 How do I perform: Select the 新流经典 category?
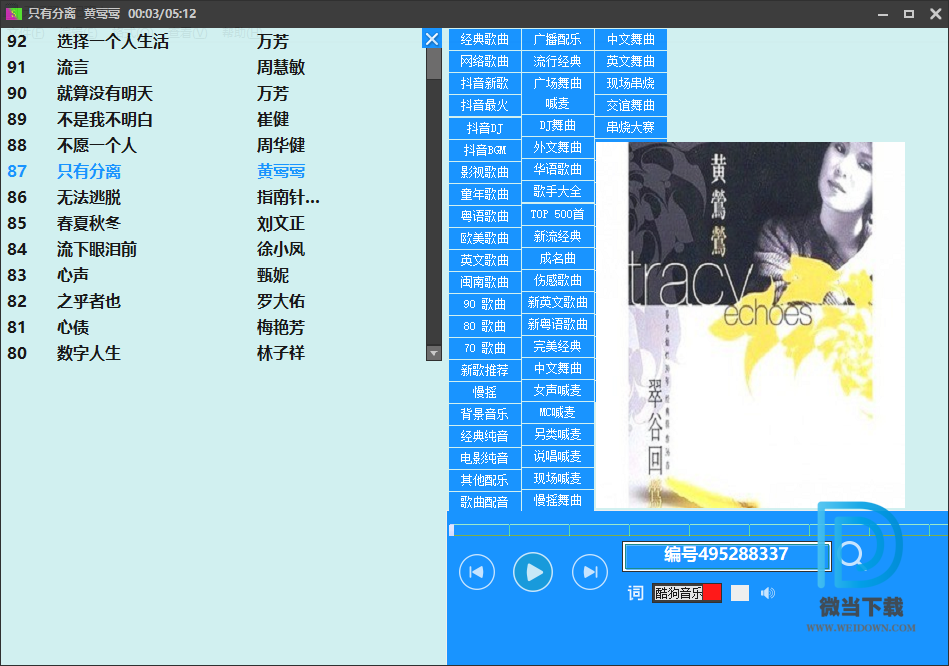pyautogui.click(x=557, y=237)
